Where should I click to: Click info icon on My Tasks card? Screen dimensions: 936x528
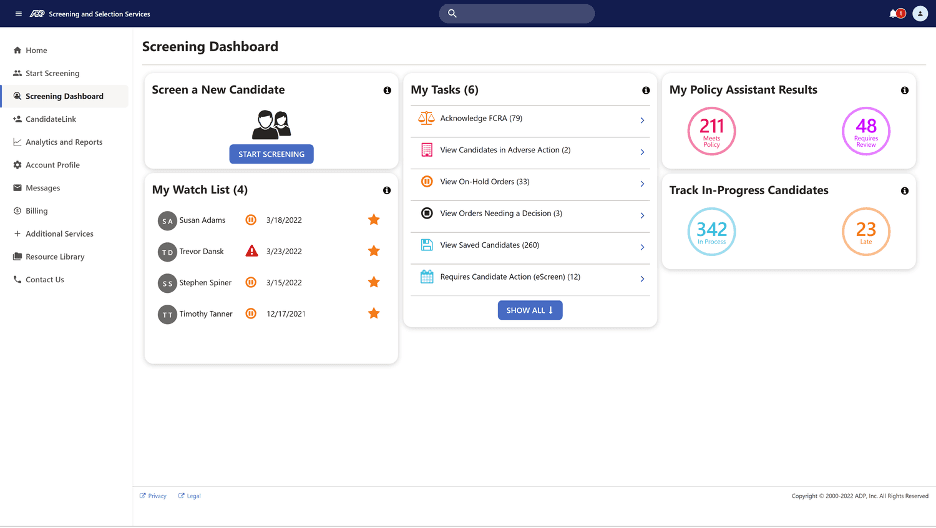[x=646, y=90]
